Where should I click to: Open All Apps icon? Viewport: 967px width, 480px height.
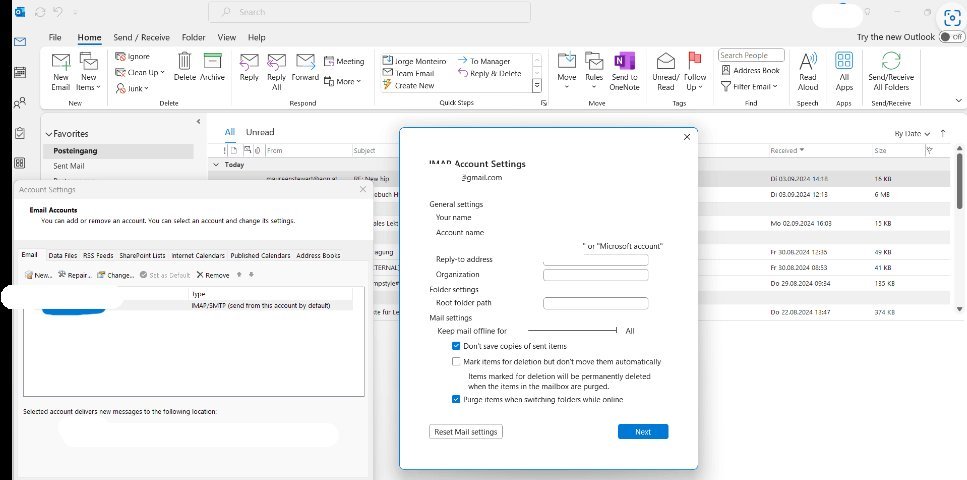(844, 60)
